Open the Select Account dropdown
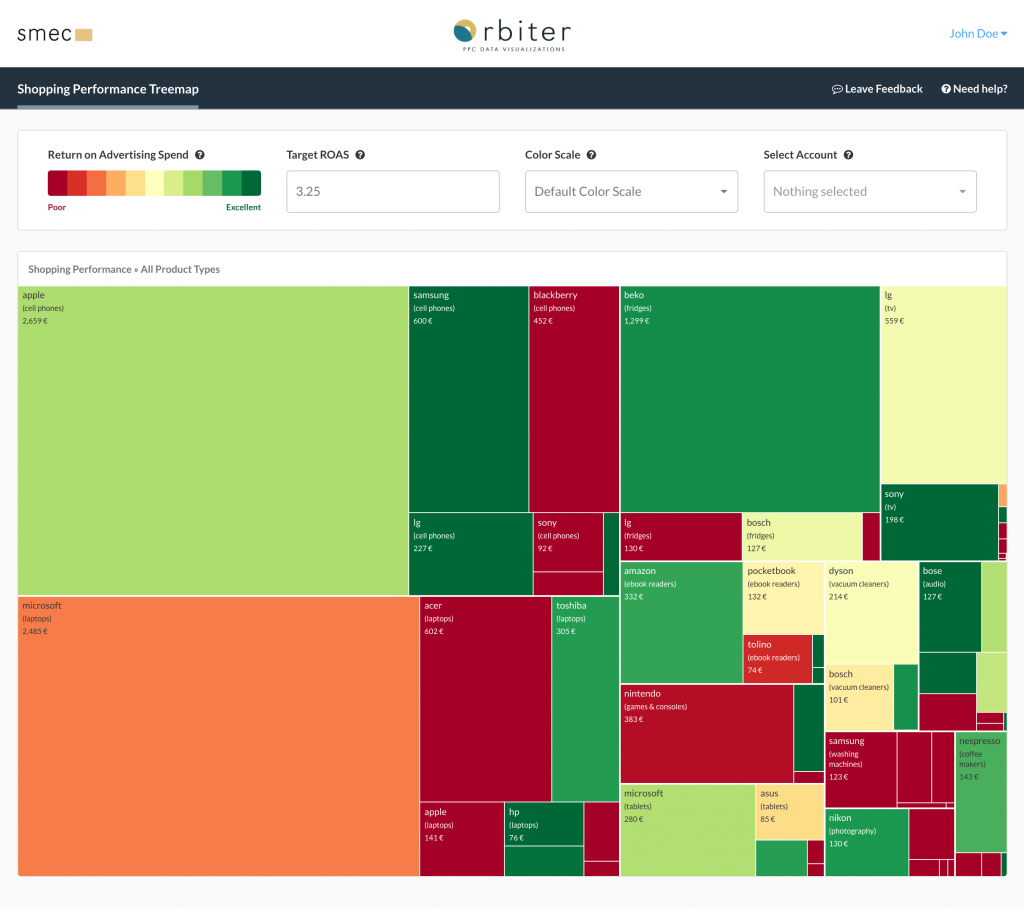Viewport: 1024px width, 909px height. point(870,191)
